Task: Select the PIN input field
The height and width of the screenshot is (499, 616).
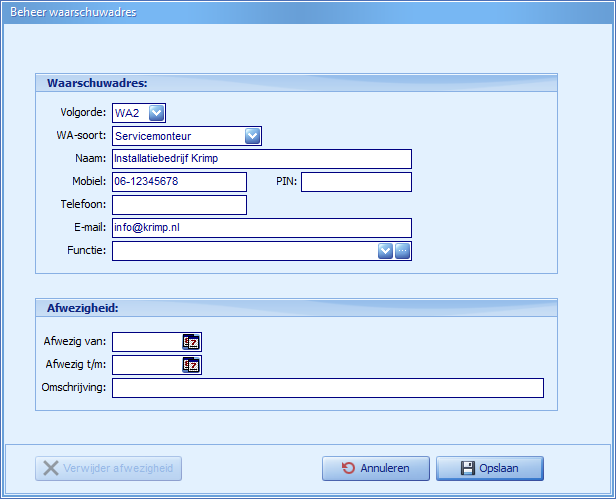Action: pos(357,182)
